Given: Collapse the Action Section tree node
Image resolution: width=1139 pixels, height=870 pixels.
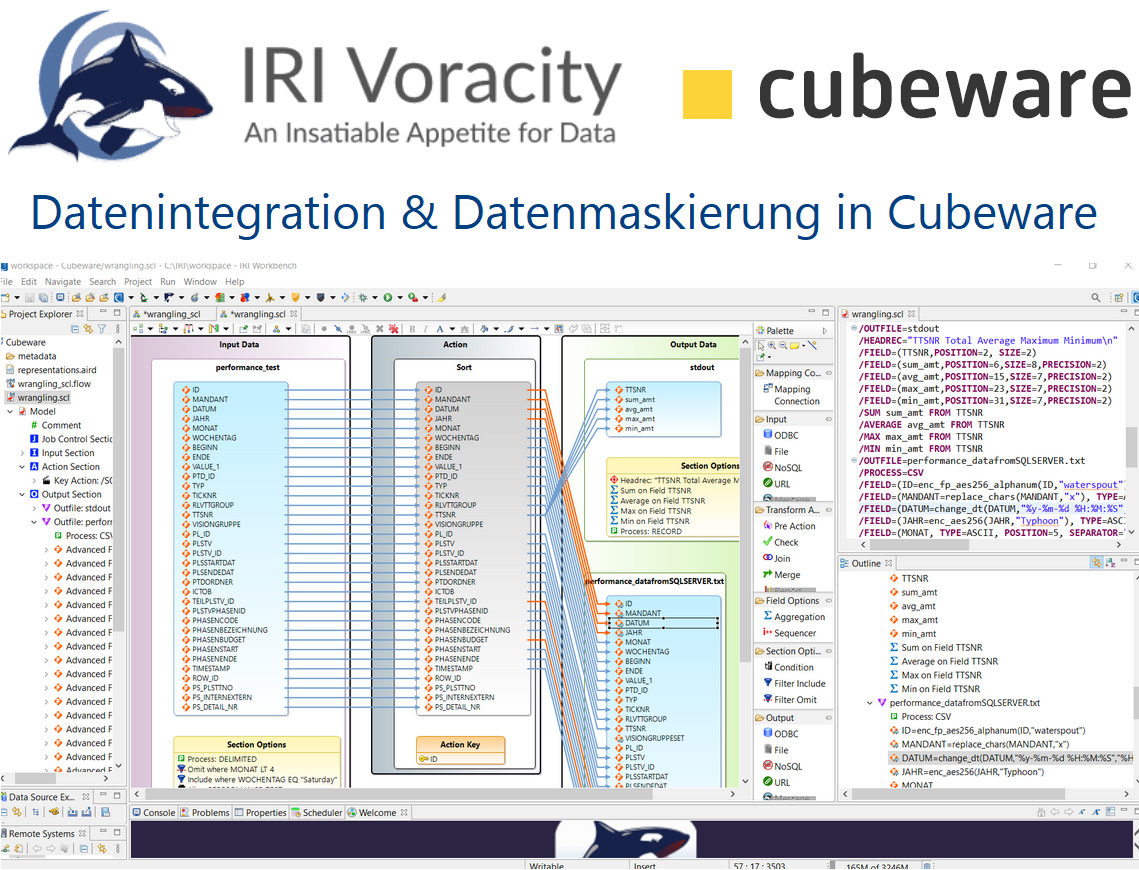Looking at the screenshot, I should click(x=23, y=467).
